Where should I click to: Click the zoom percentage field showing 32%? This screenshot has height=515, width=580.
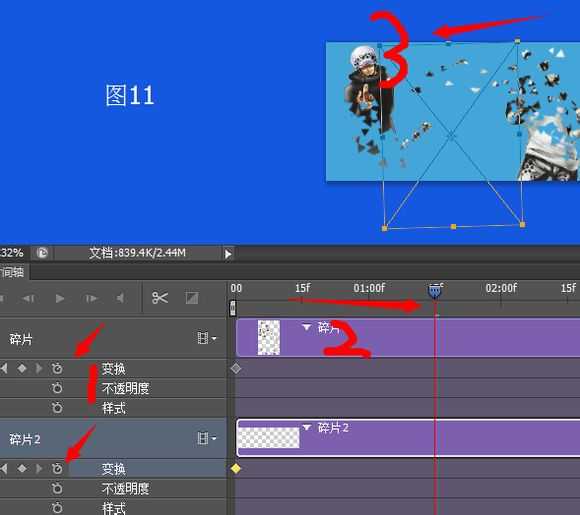(x=12, y=253)
